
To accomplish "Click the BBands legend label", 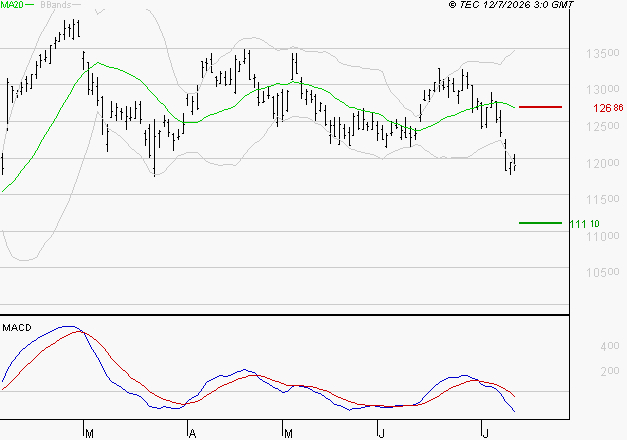I will tap(56, 5).
